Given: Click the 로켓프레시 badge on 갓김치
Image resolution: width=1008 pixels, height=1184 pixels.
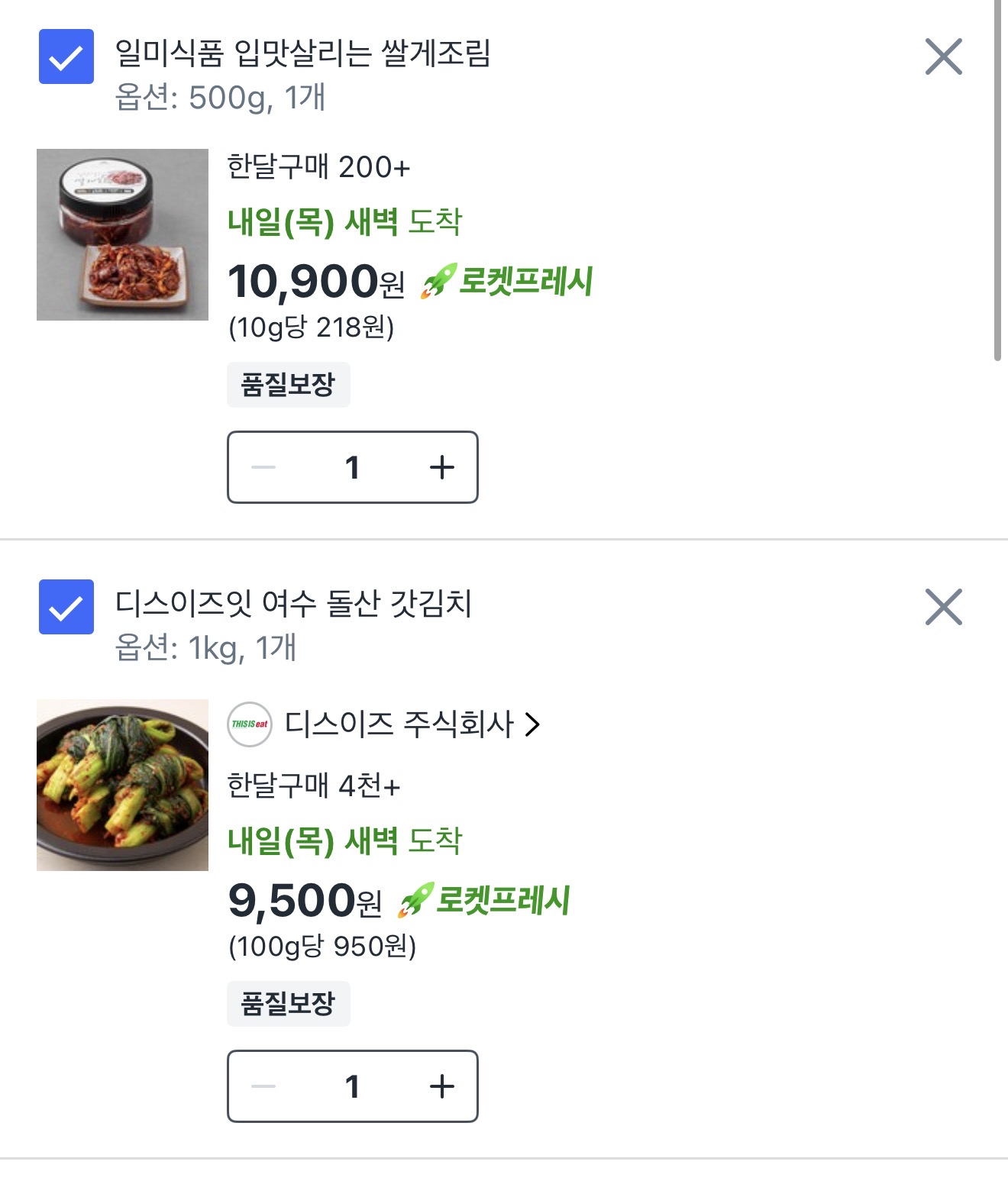Looking at the screenshot, I should click(484, 900).
